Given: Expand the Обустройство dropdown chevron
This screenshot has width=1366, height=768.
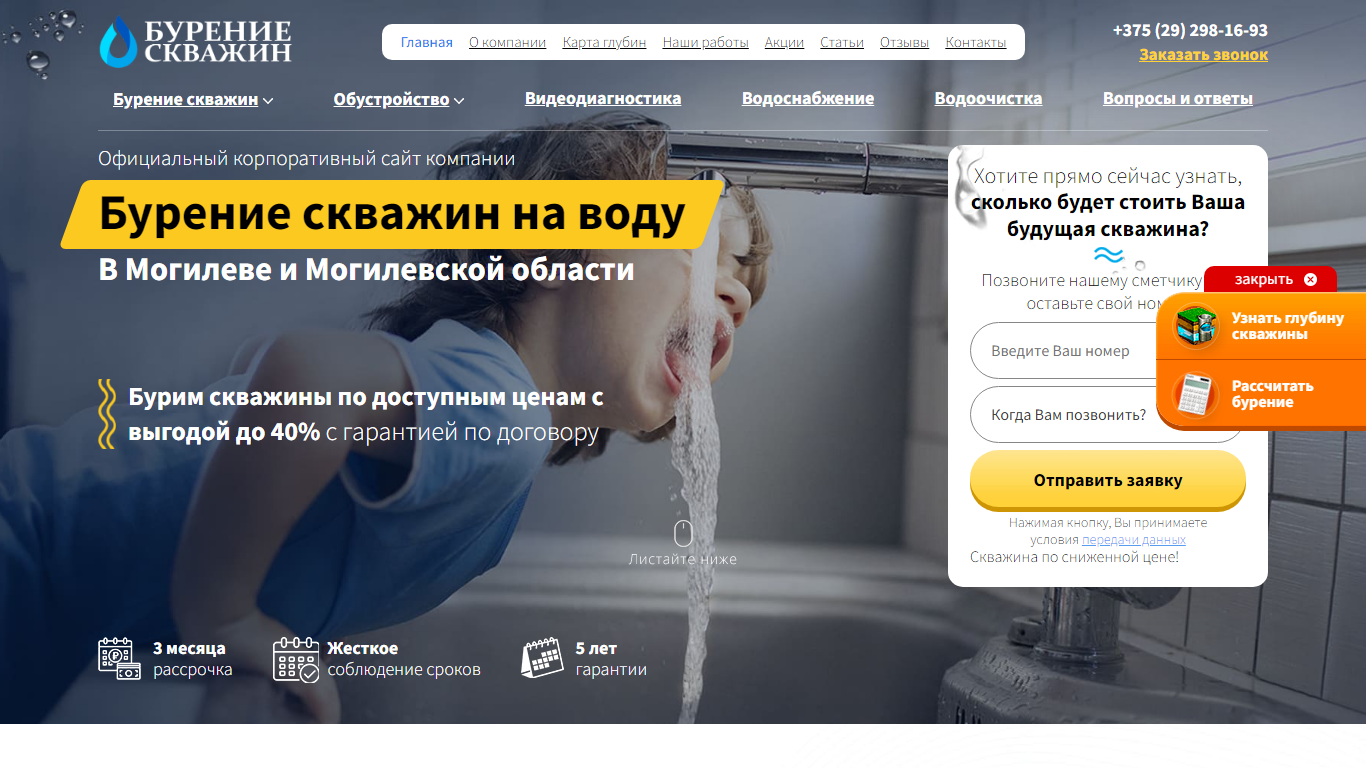Looking at the screenshot, I should (459, 100).
